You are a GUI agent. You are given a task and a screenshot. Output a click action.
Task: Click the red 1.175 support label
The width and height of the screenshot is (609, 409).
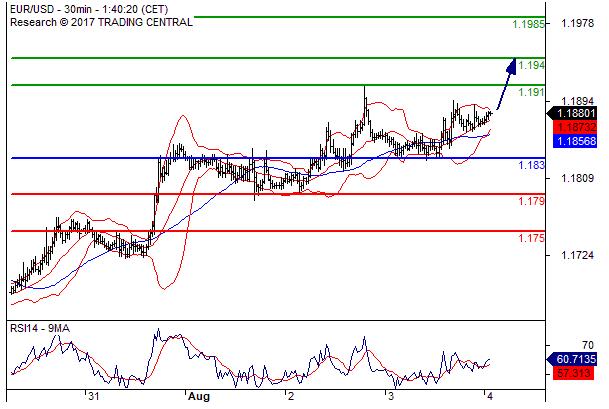pyautogui.click(x=531, y=238)
